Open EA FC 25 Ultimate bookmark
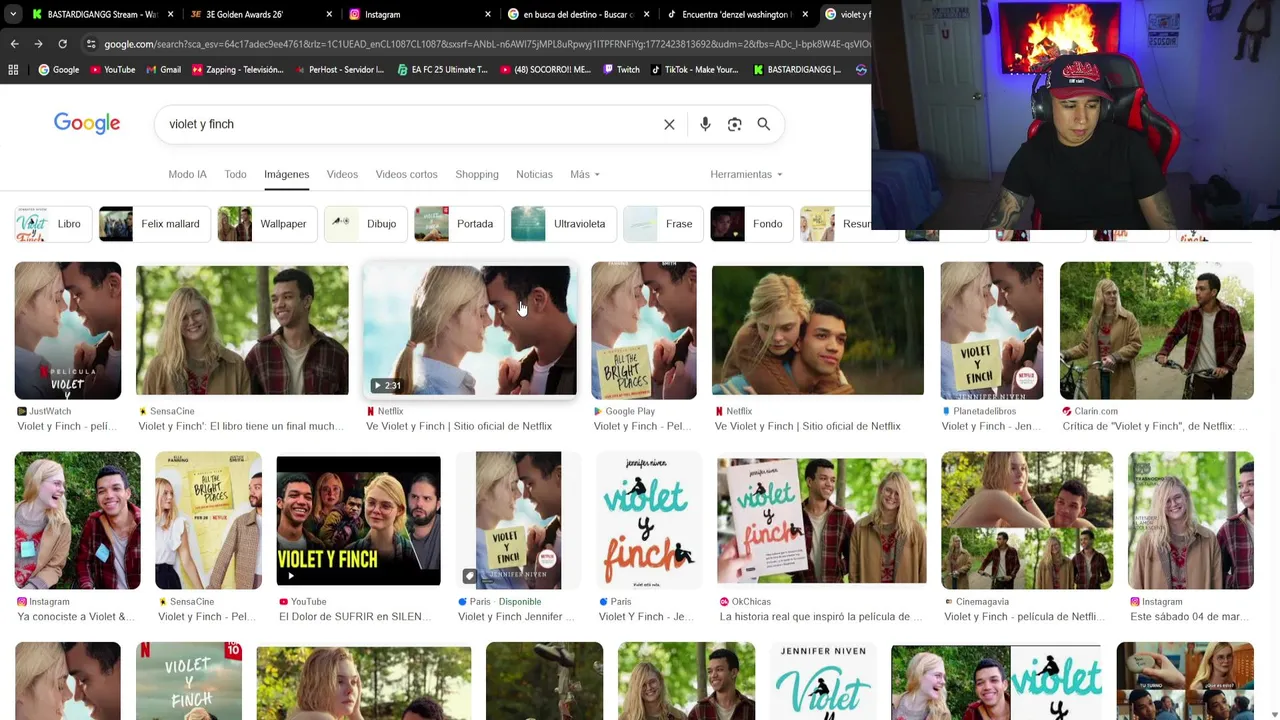This screenshot has width=1280, height=720. click(x=442, y=70)
